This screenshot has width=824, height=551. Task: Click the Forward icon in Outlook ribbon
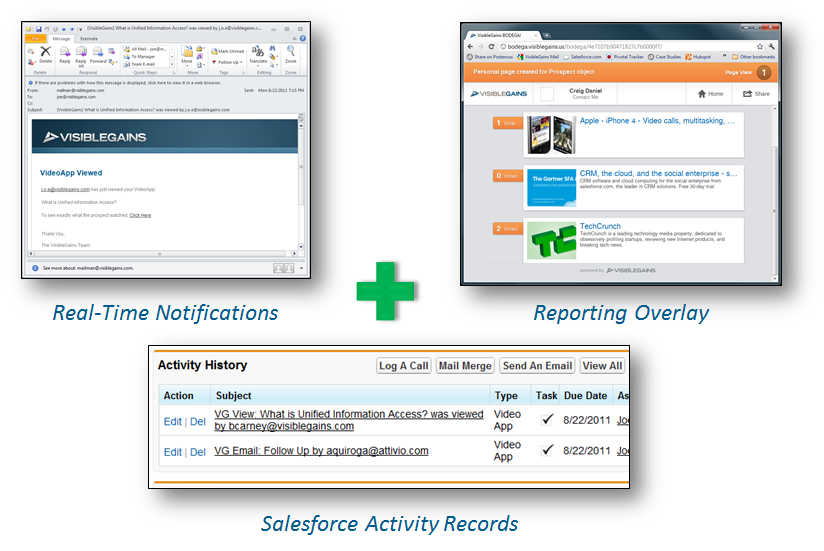[98, 51]
